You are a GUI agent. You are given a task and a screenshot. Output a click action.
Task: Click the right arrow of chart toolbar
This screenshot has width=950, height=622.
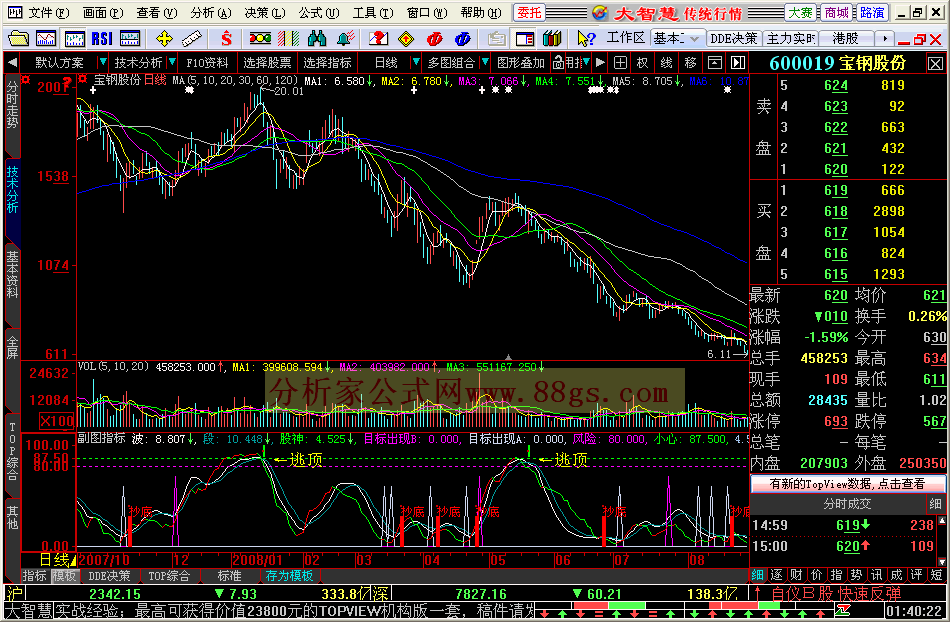point(600,62)
